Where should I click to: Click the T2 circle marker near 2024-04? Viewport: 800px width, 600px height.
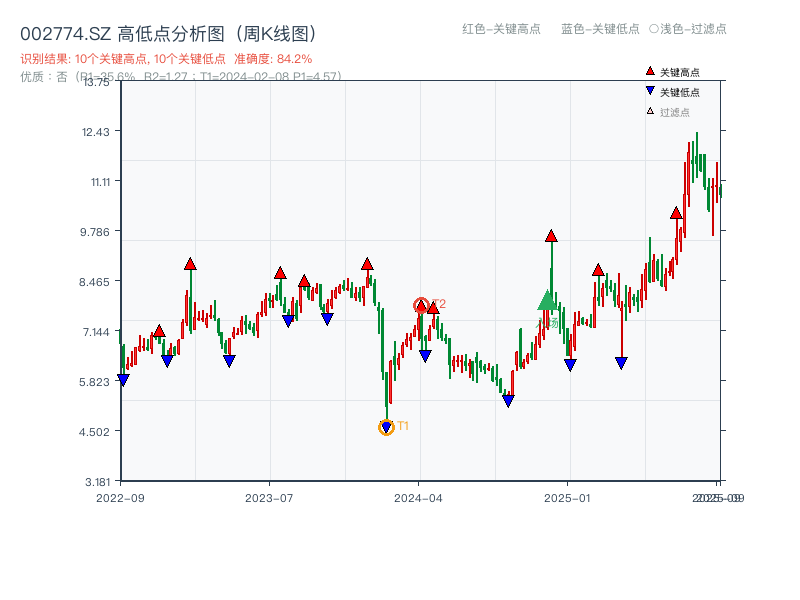(421, 303)
